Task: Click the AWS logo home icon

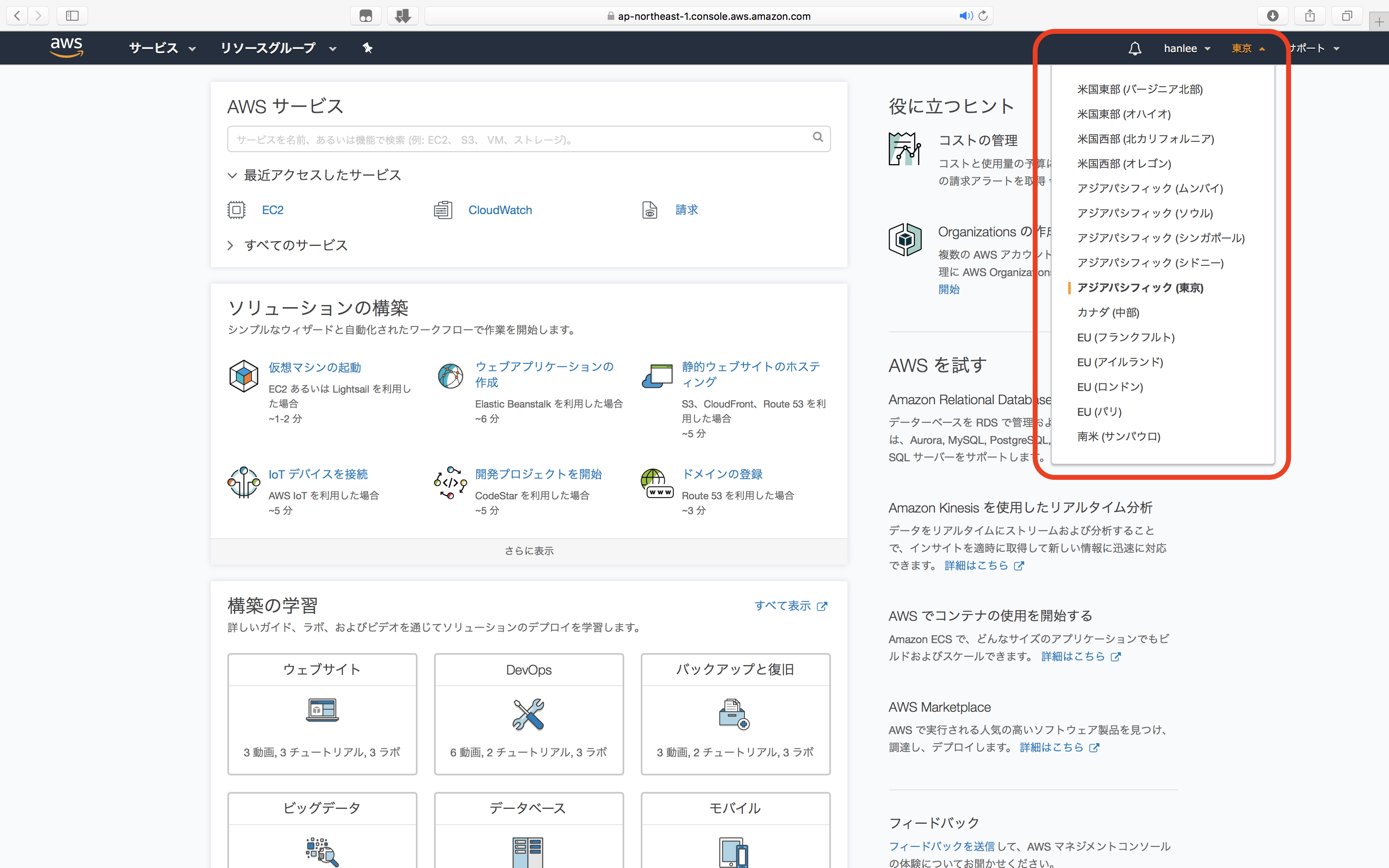Action: (x=67, y=48)
